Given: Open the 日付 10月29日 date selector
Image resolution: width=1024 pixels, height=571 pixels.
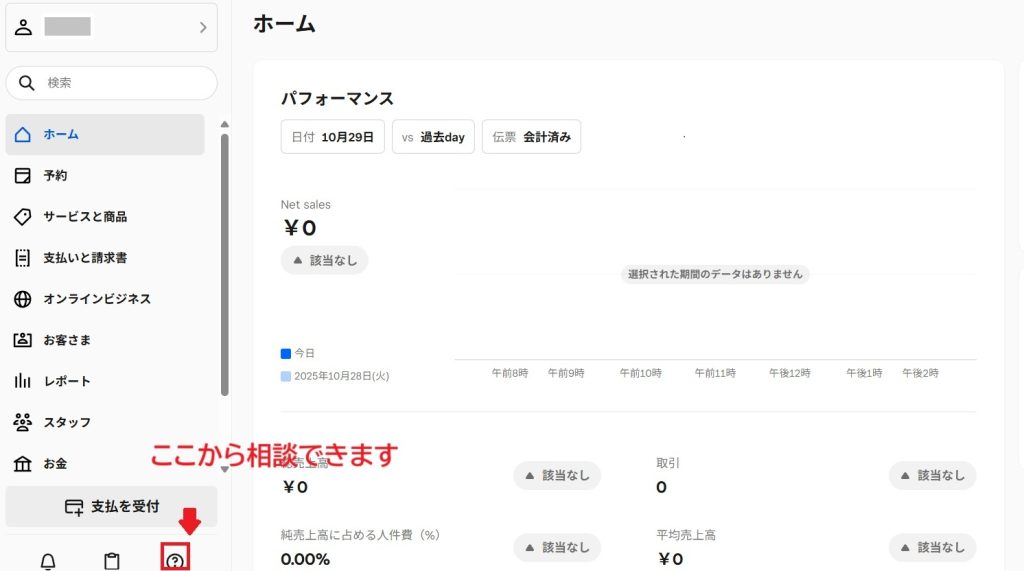Looking at the screenshot, I should point(332,137).
